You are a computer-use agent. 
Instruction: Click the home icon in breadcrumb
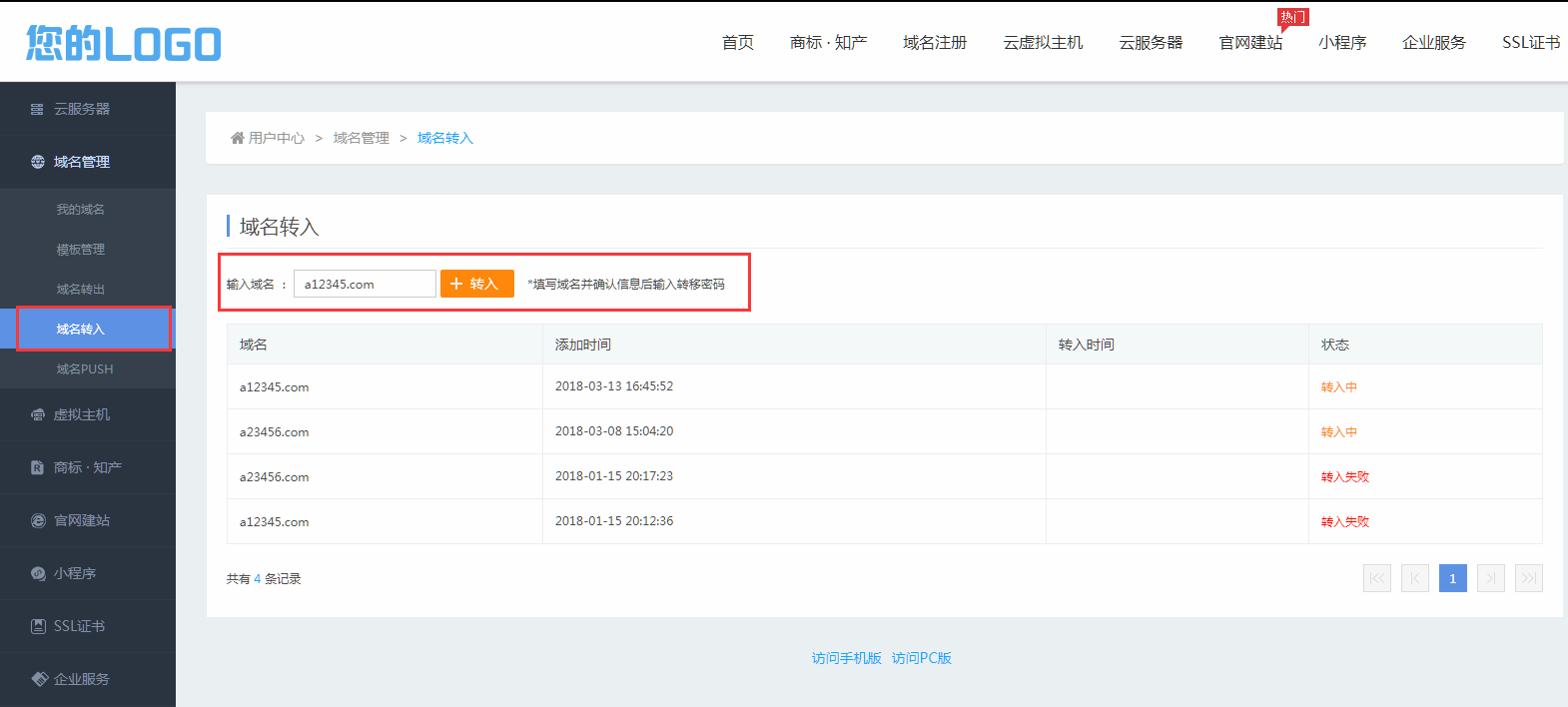238,138
